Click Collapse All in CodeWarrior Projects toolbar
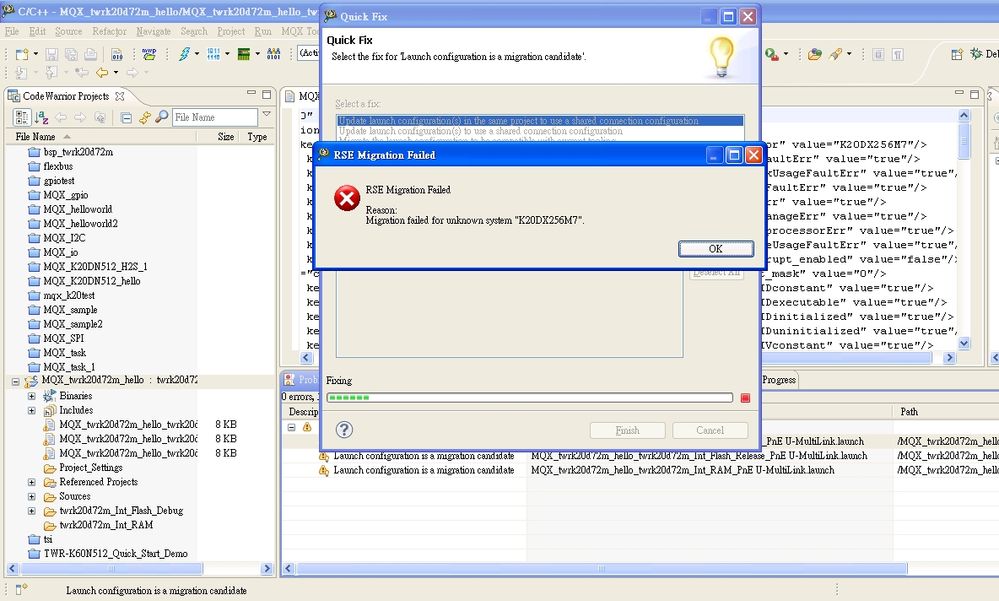Screen dimensions: 999x601 pyautogui.click(x=126, y=117)
